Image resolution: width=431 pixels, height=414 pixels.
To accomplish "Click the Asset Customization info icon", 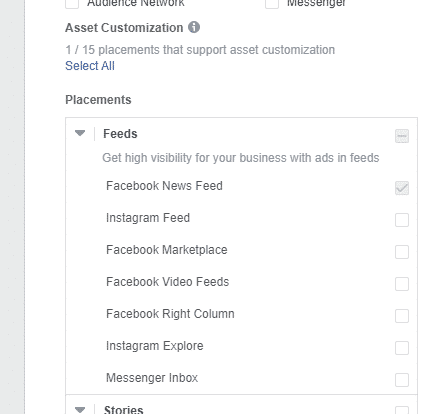I will pos(194,27).
